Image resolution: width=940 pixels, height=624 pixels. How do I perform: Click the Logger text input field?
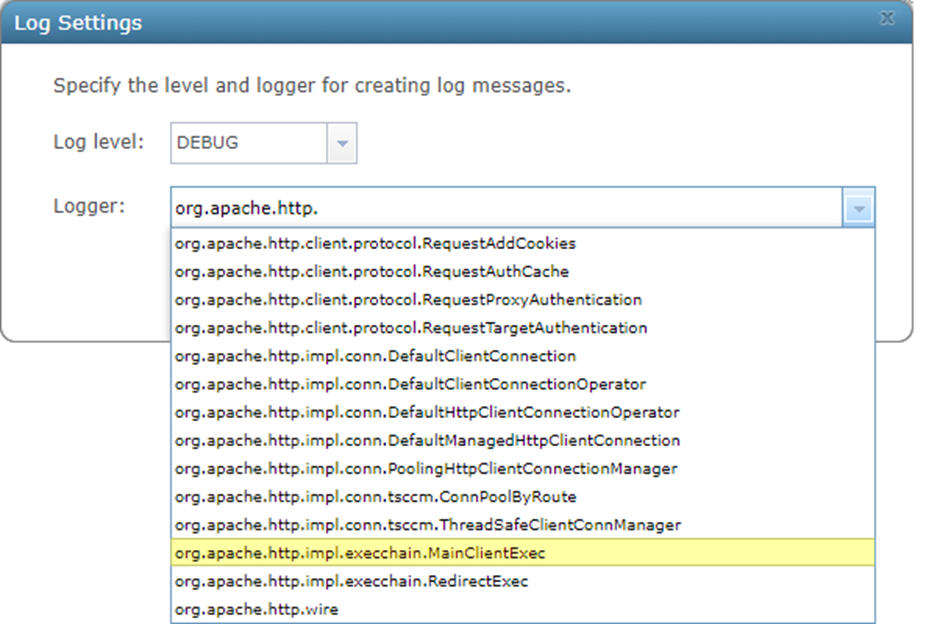507,208
